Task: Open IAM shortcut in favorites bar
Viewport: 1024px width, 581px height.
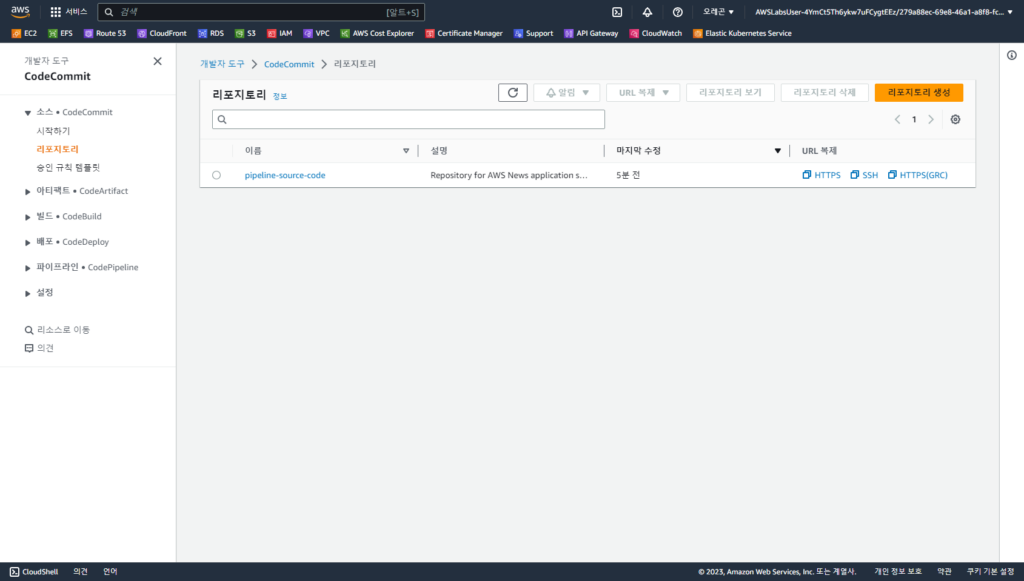Action: click(x=280, y=33)
